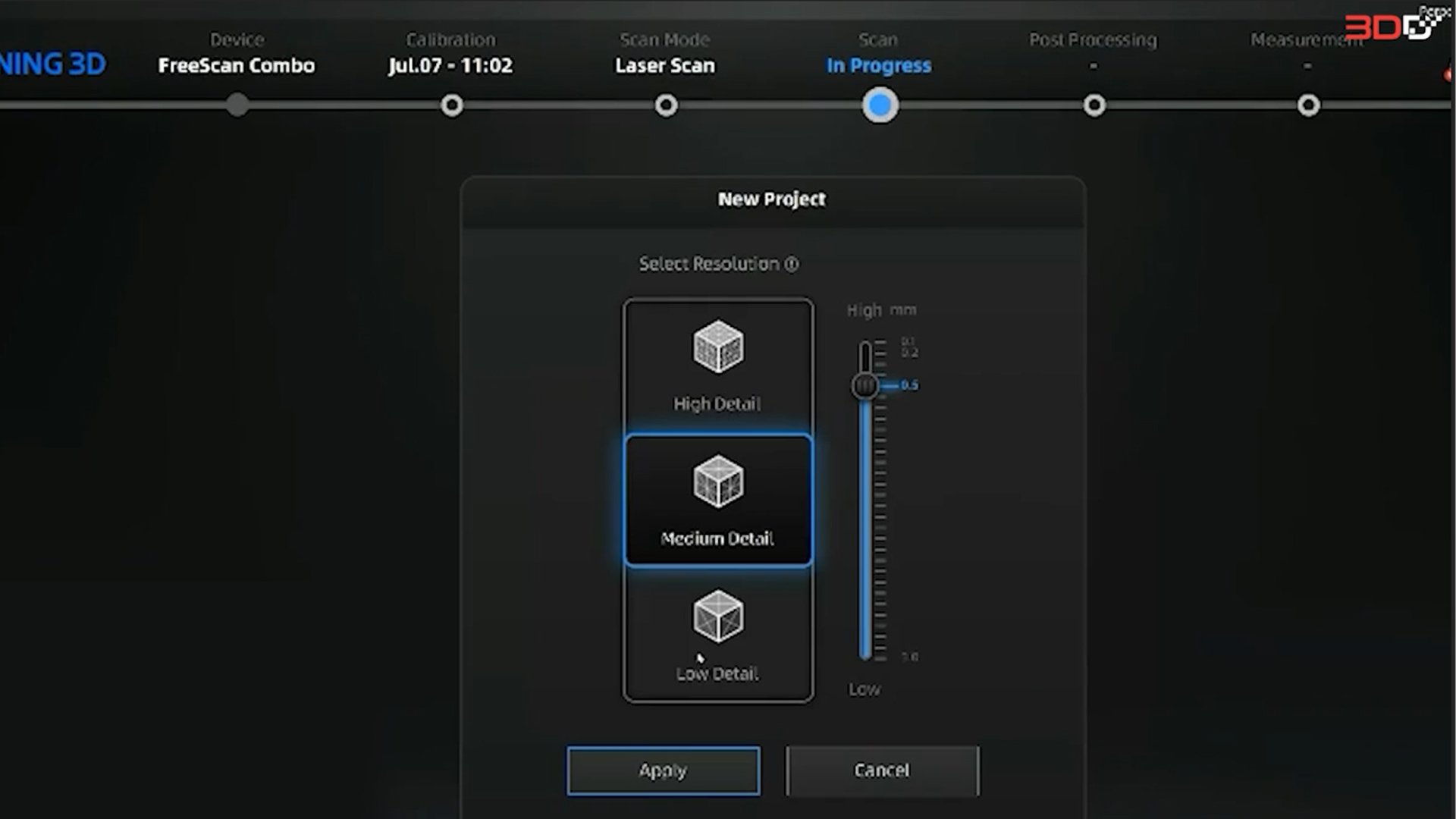Screen dimensions: 1456x819
Task: Click the Device step circle on progress bar
Action: click(237, 105)
